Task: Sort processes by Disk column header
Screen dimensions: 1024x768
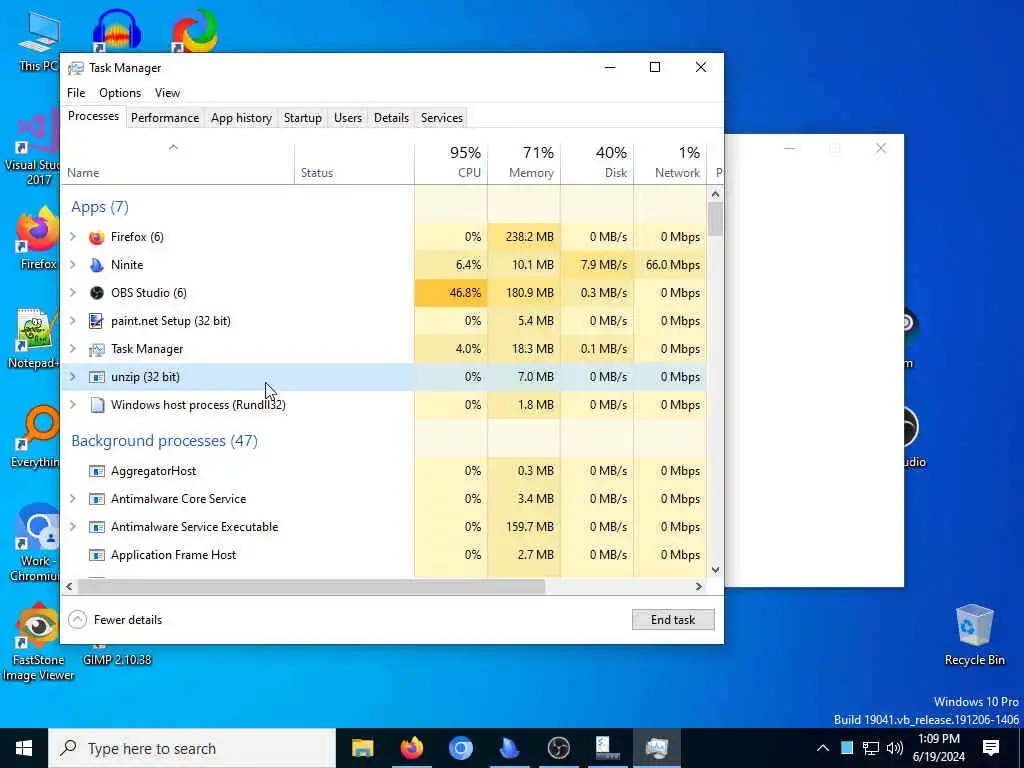Action: pyautogui.click(x=597, y=163)
